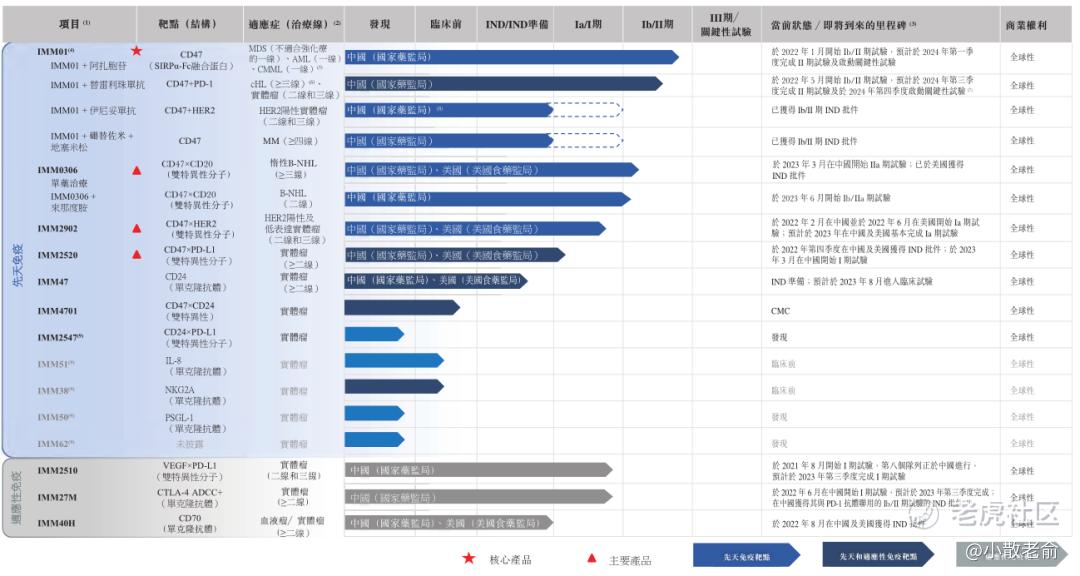Click the IMM47 project name
1080x576 pixels.
(x=53, y=281)
